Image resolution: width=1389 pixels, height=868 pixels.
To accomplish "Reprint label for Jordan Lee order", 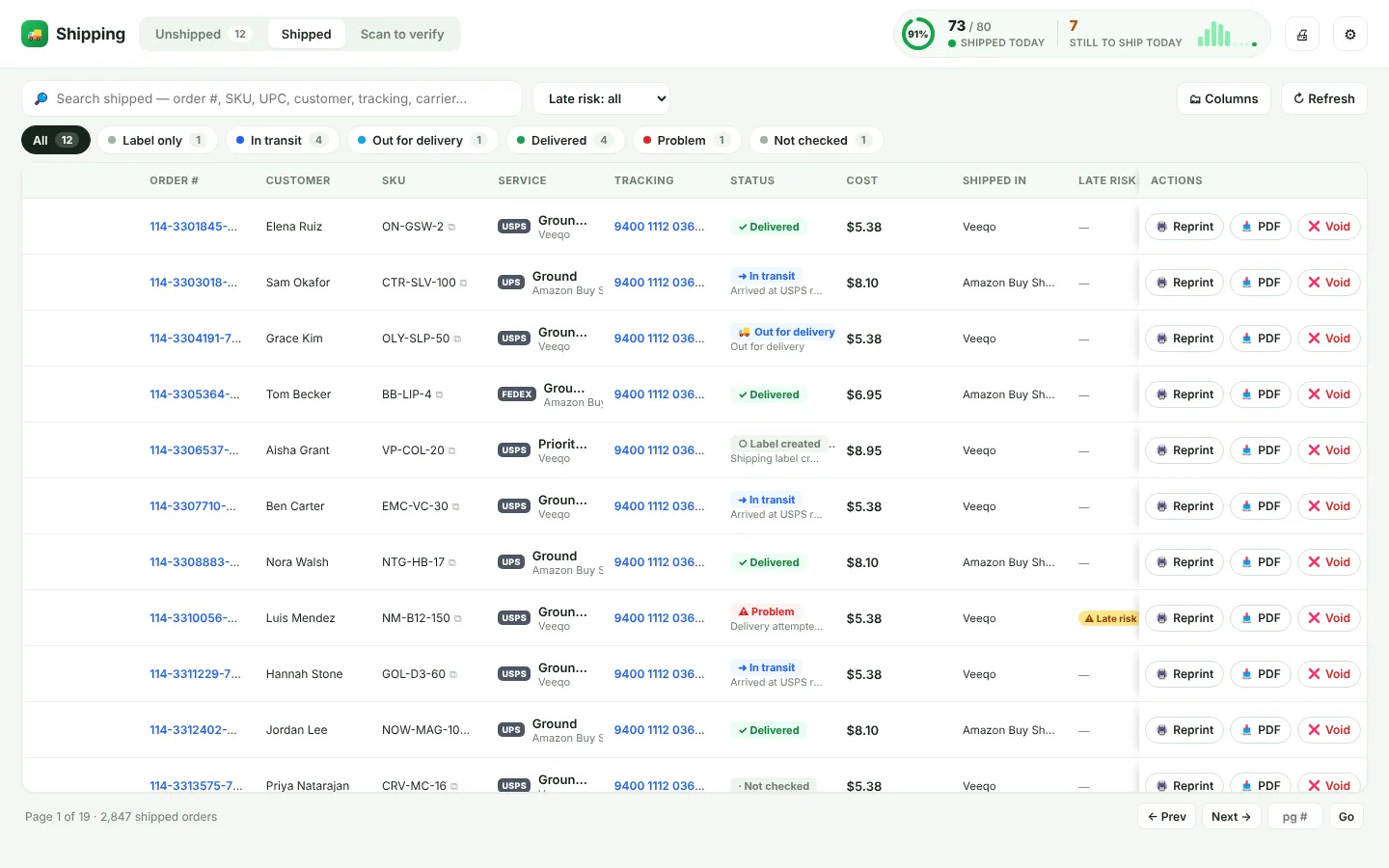I will pos(1185,730).
